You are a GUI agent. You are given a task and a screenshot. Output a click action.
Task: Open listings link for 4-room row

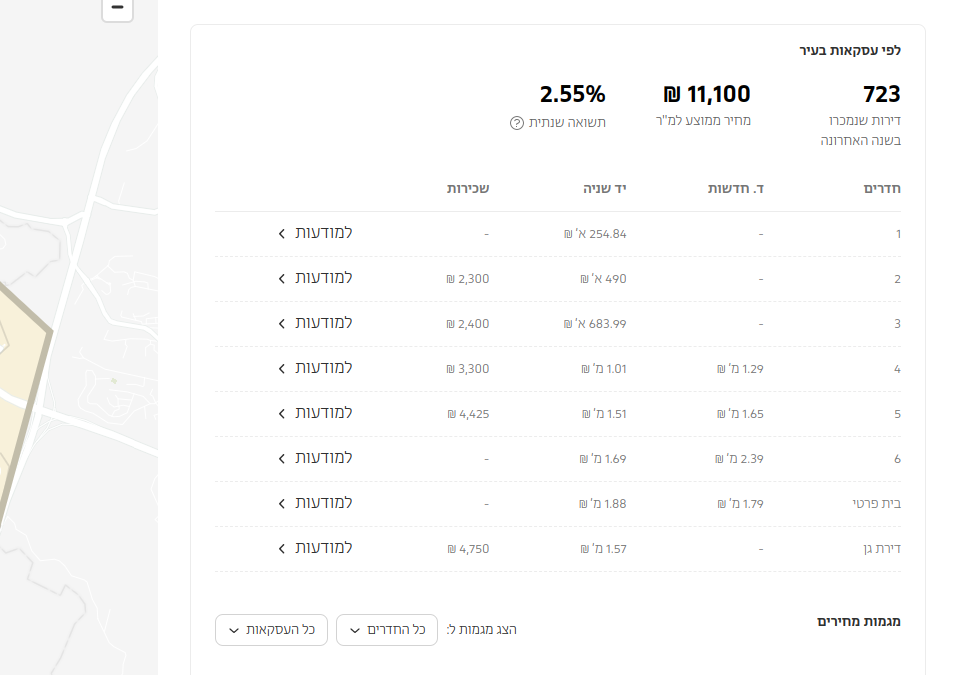coord(315,368)
